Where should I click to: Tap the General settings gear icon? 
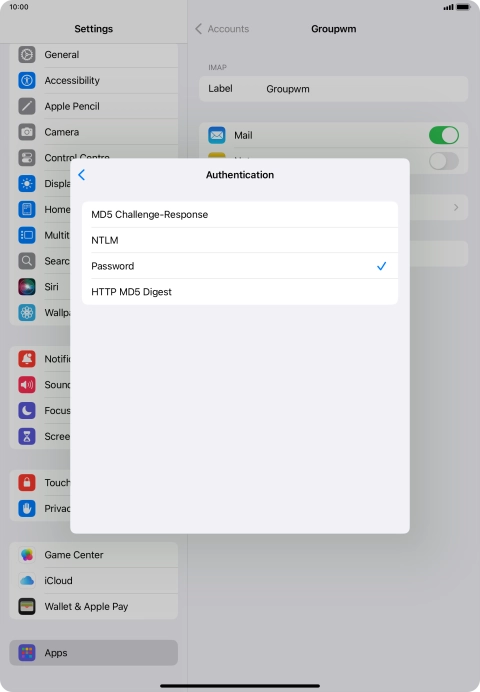click(x=27, y=55)
